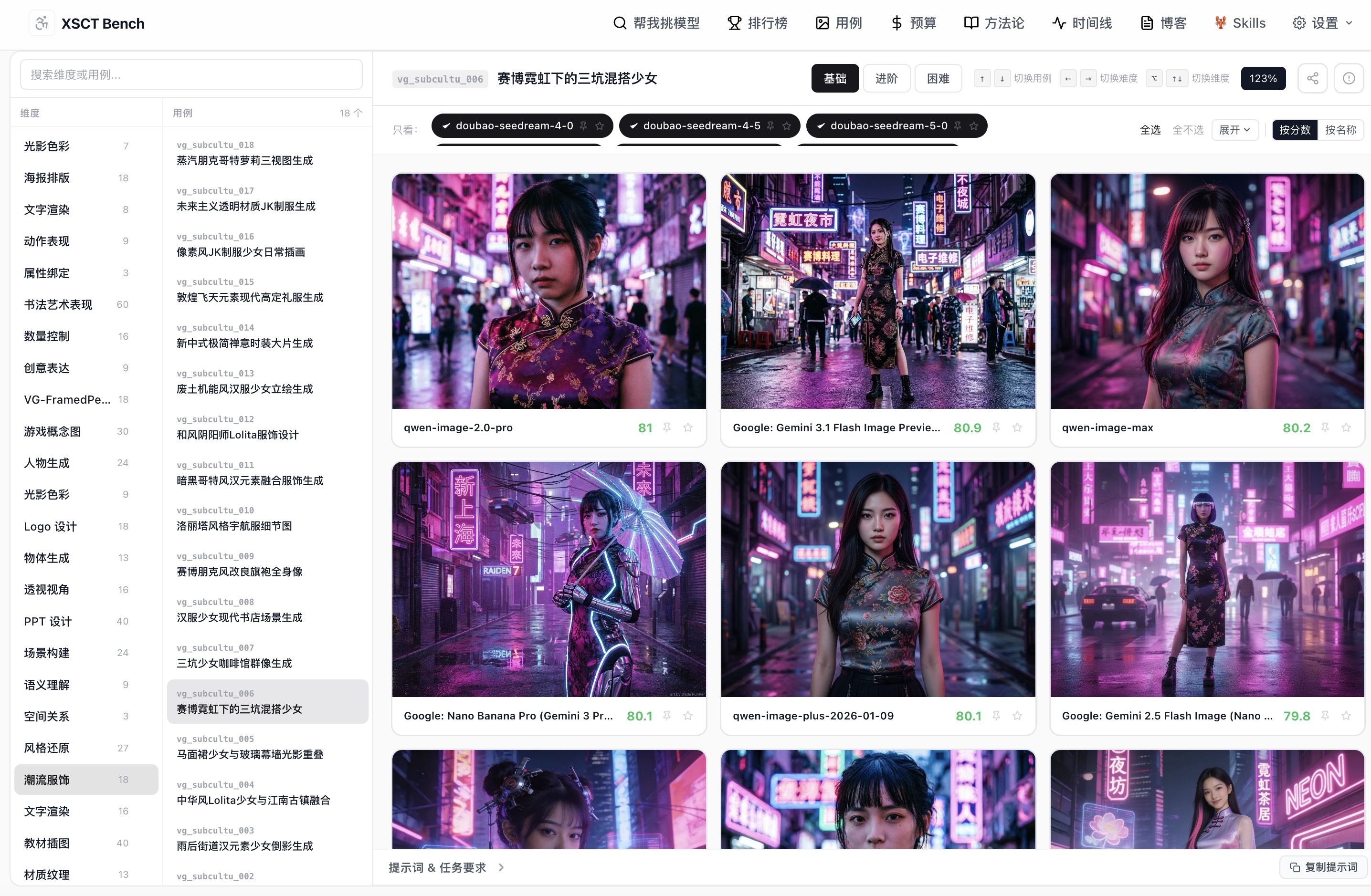Open the info circle icon

click(x=1349, y=78)
